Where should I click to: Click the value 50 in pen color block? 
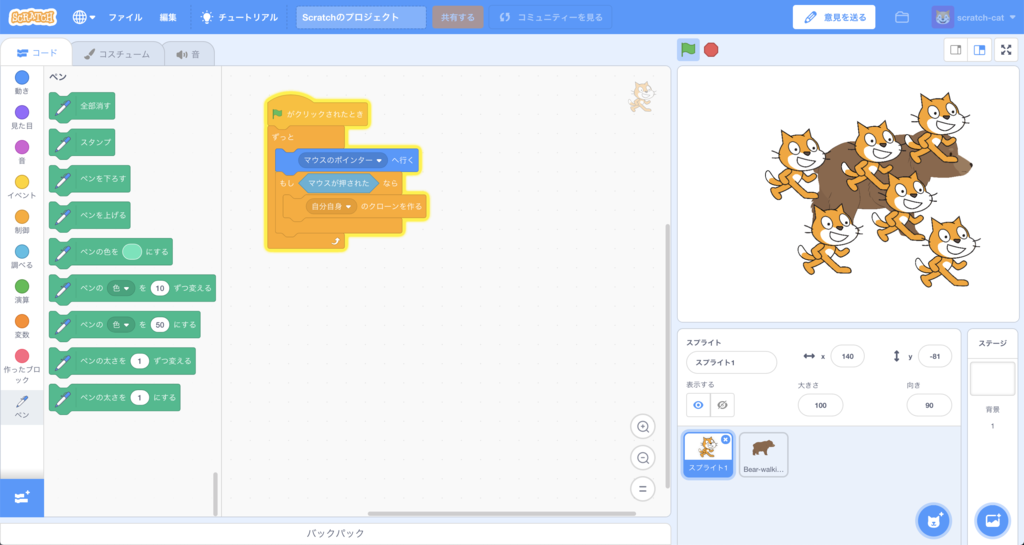(x=160, y=324)
